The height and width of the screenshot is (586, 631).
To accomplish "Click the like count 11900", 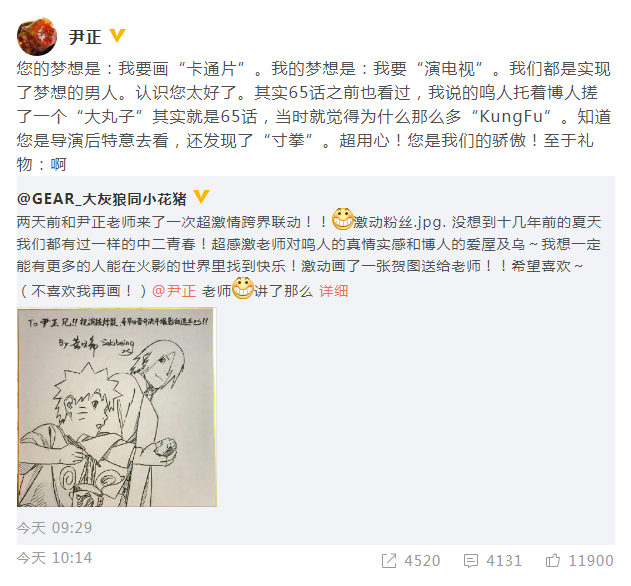I will [x=591, y=561].
